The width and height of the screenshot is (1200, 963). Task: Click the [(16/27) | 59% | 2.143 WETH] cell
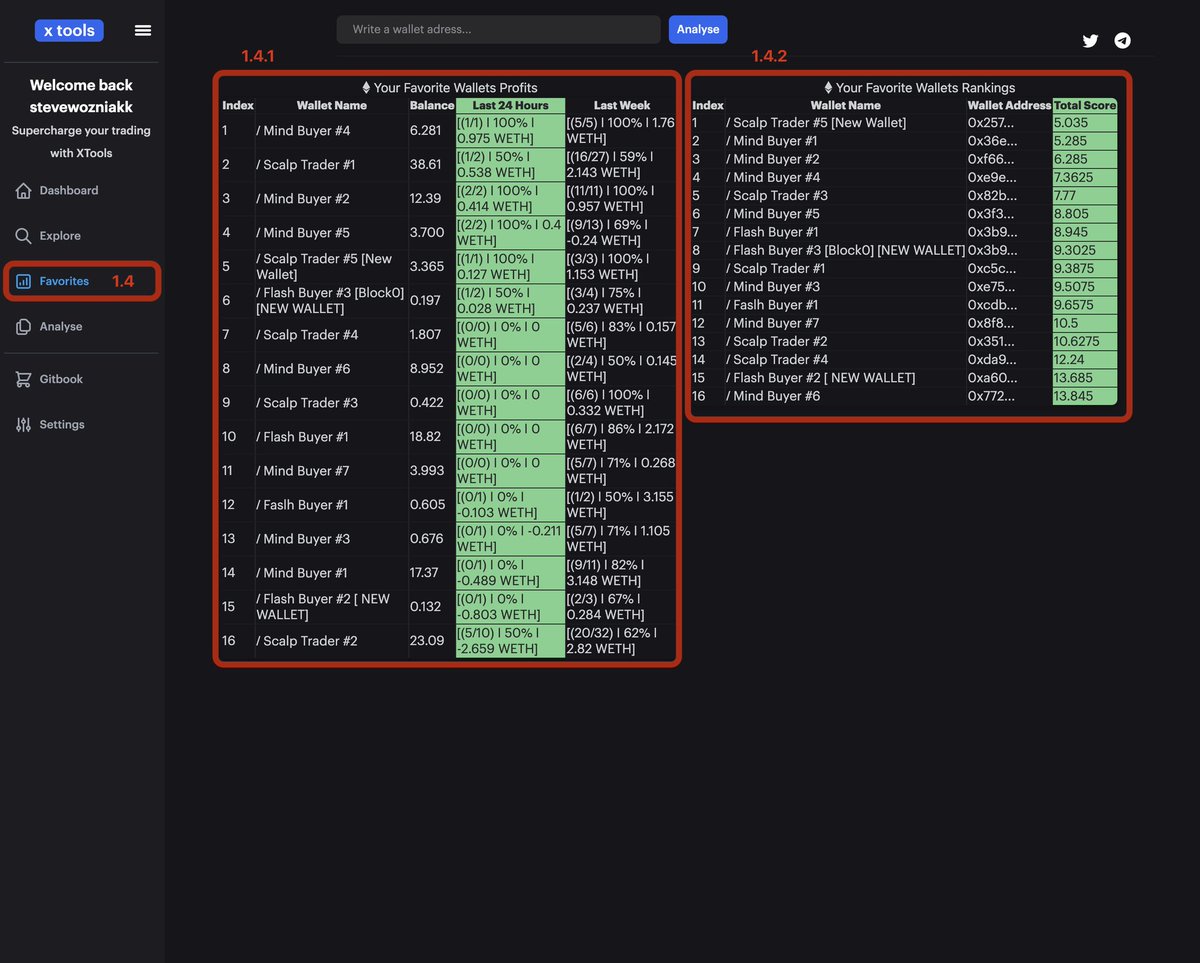point(621,165)
